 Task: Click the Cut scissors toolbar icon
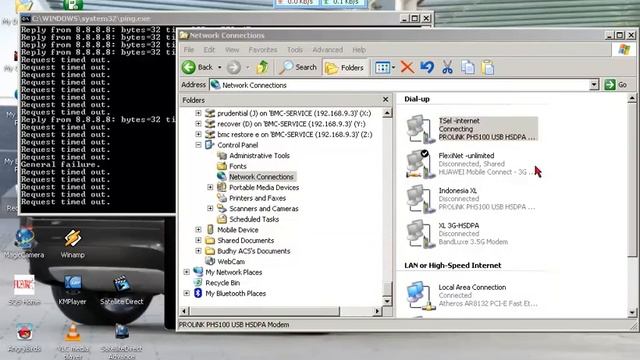click(x=447, y=67)
